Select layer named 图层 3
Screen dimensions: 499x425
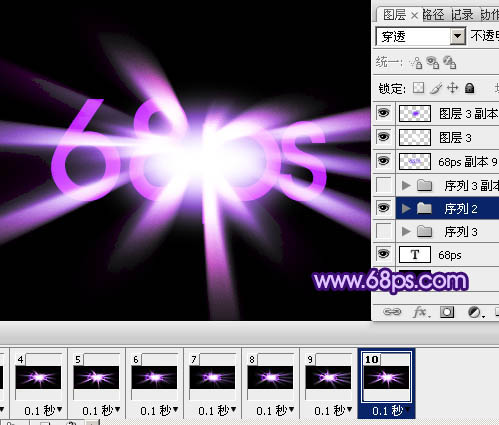point(455,138)
